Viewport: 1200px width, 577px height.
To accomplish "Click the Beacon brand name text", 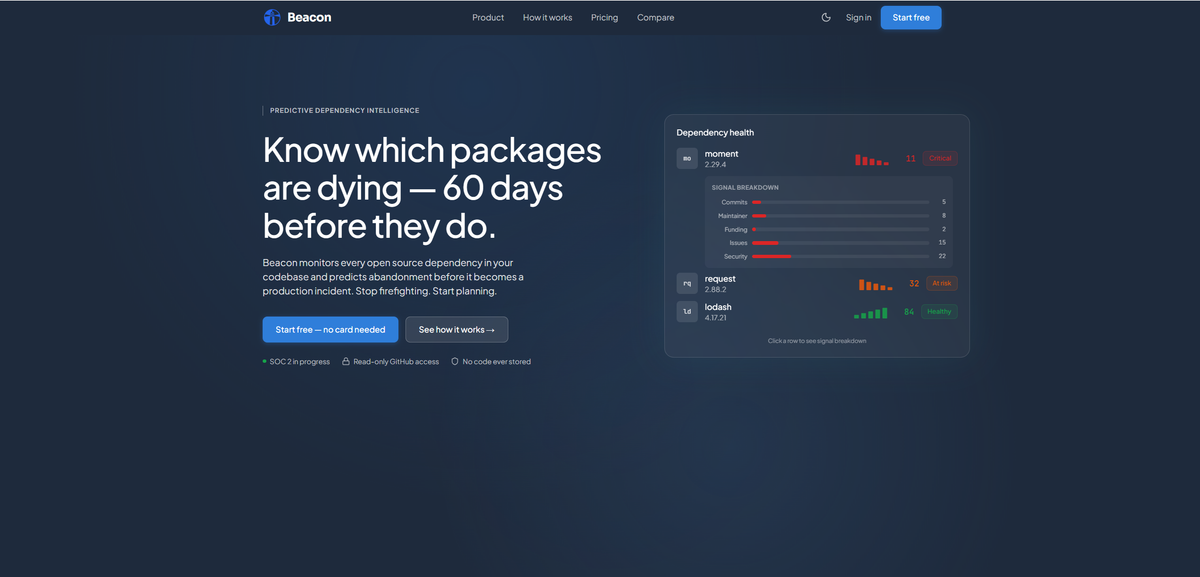I will 309,17.
